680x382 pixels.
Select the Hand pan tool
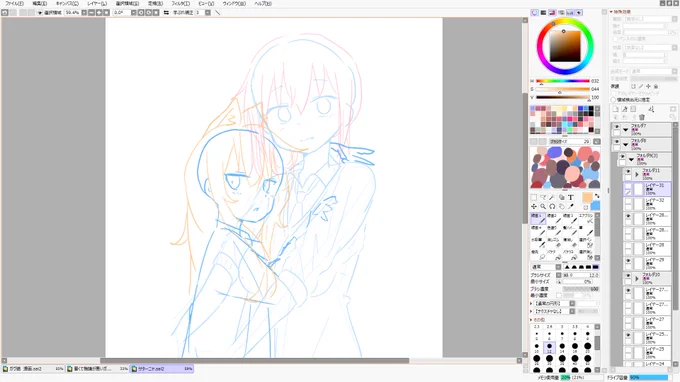point(562,206)
